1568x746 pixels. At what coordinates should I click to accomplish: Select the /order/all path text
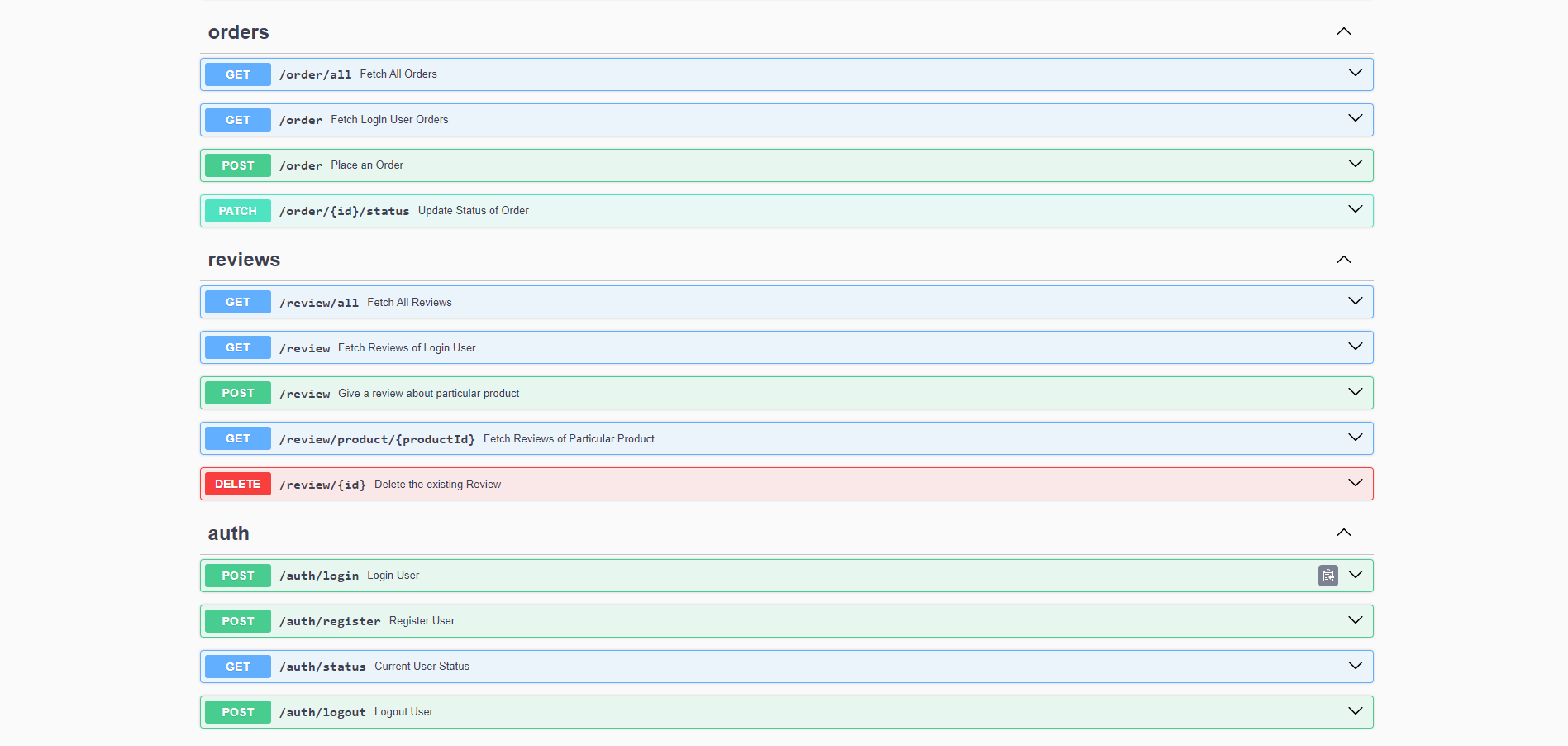[x=316, y=74]
